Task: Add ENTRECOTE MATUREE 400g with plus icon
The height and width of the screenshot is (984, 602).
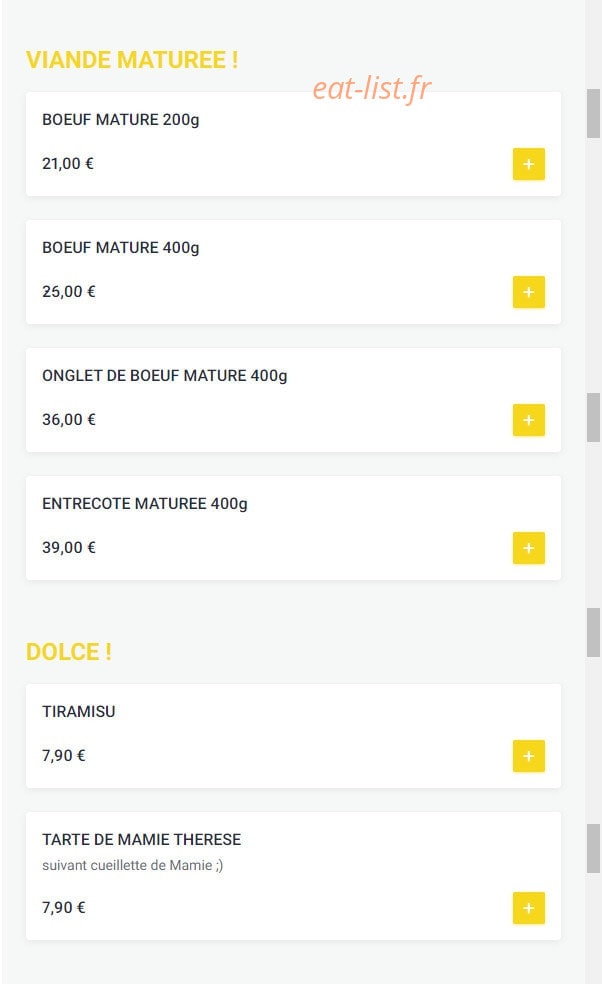Action: (529, 548)
